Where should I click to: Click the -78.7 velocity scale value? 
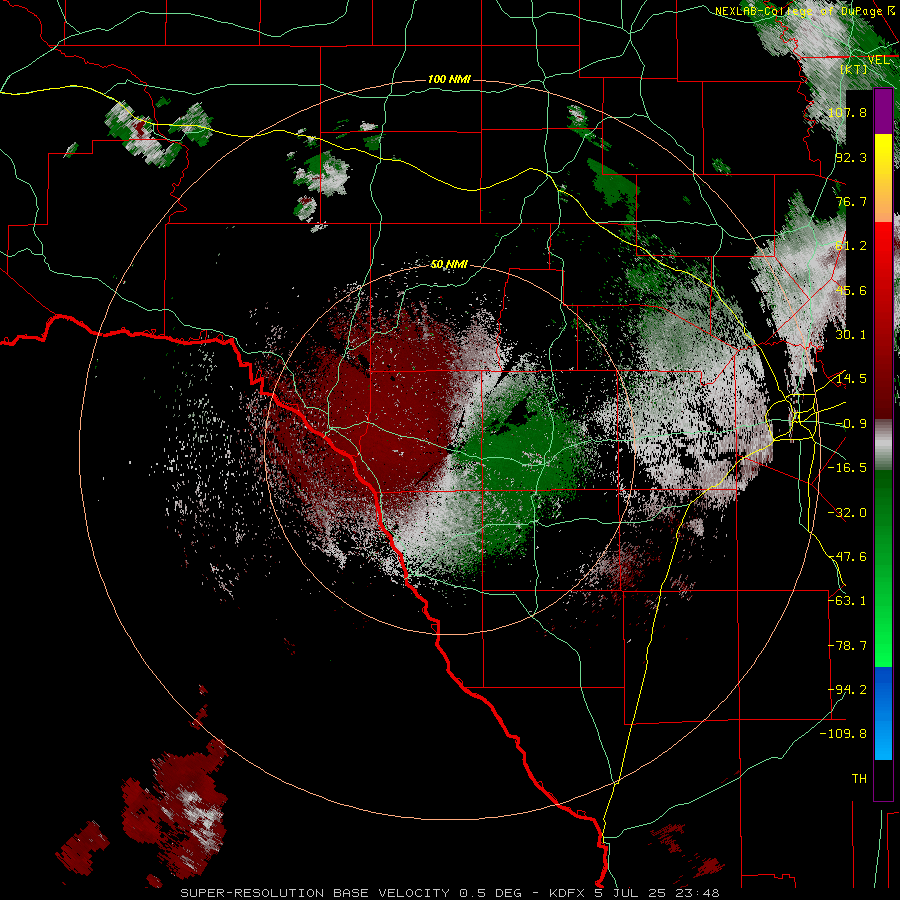tap(847, 646)
